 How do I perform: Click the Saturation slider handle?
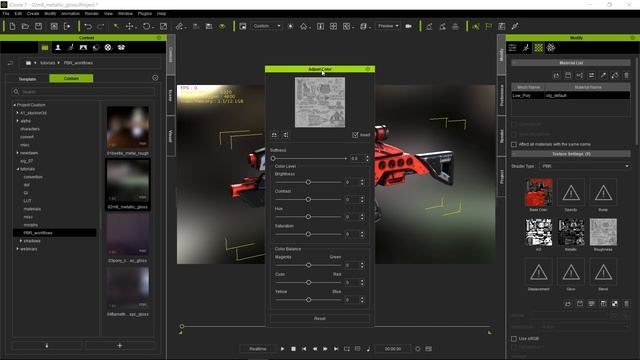point(309,234)
